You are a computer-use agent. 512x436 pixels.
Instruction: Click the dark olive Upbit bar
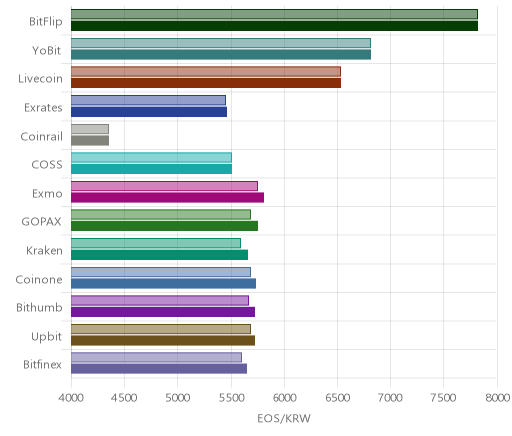[163, 340]
